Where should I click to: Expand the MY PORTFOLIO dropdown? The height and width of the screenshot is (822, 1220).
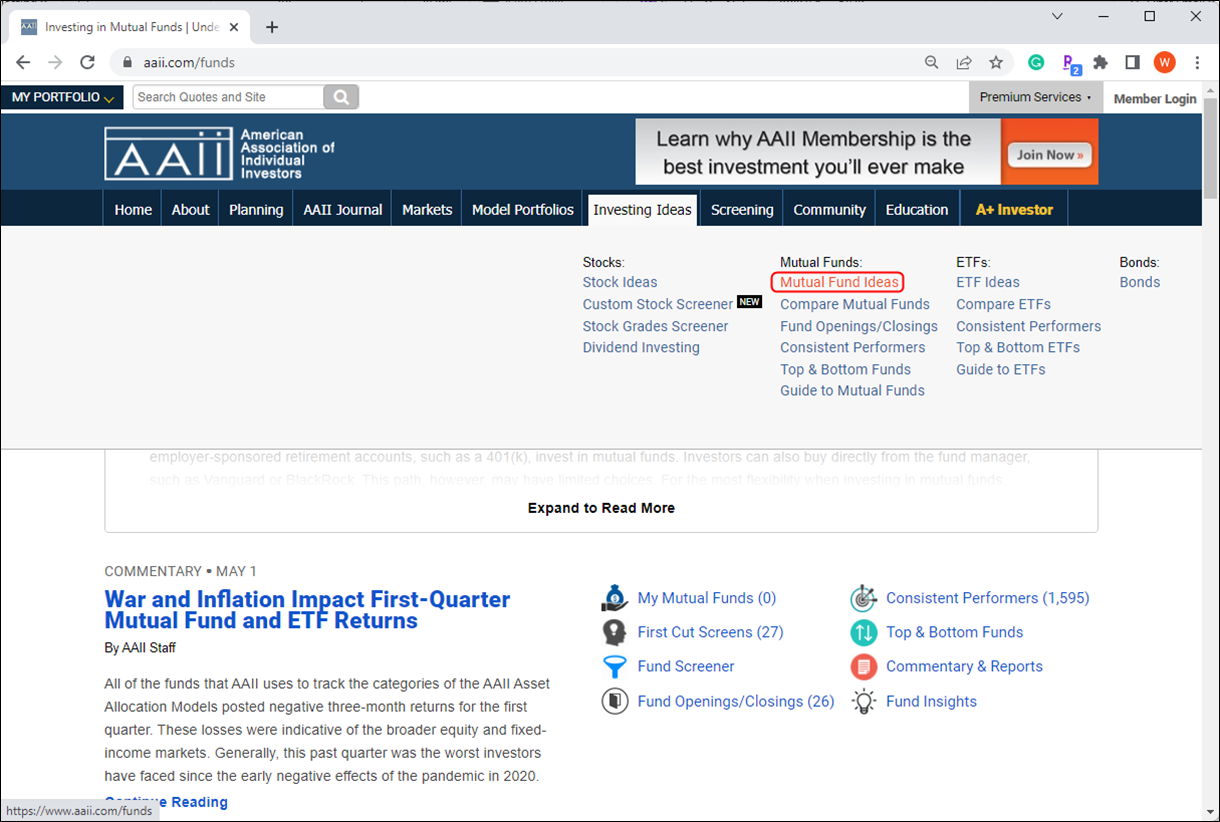pos(63,97)
